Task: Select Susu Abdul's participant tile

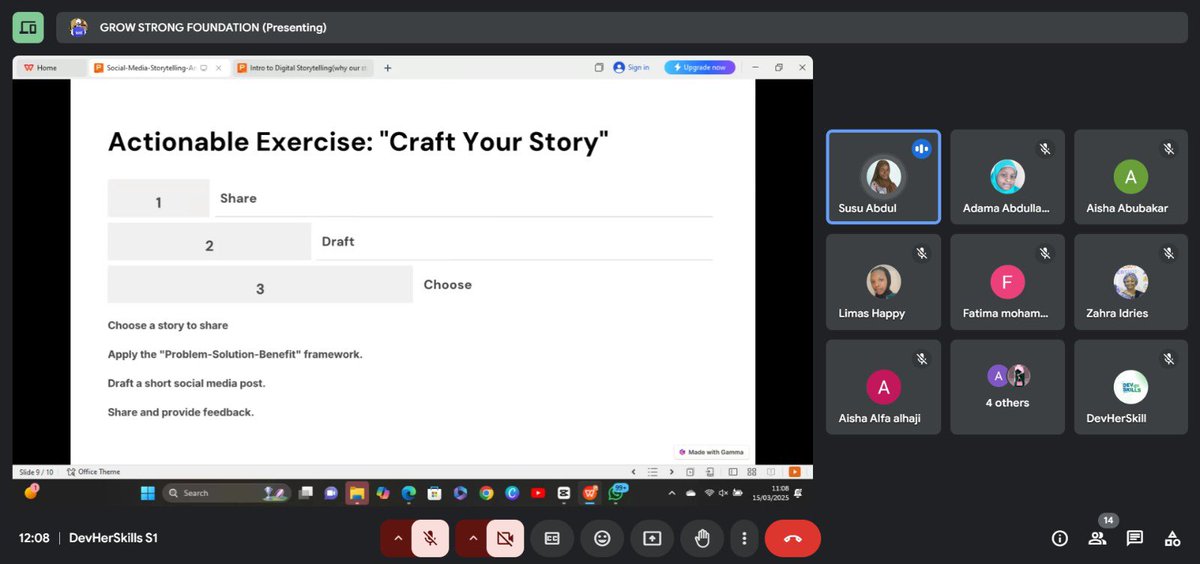Action: (x=883, y=177)
